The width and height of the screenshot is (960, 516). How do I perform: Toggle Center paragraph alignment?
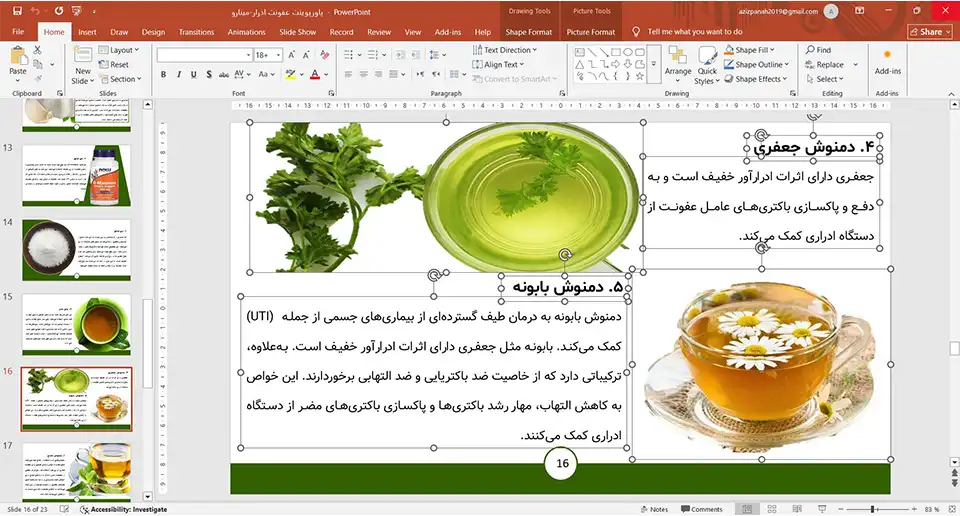(364, 75)
